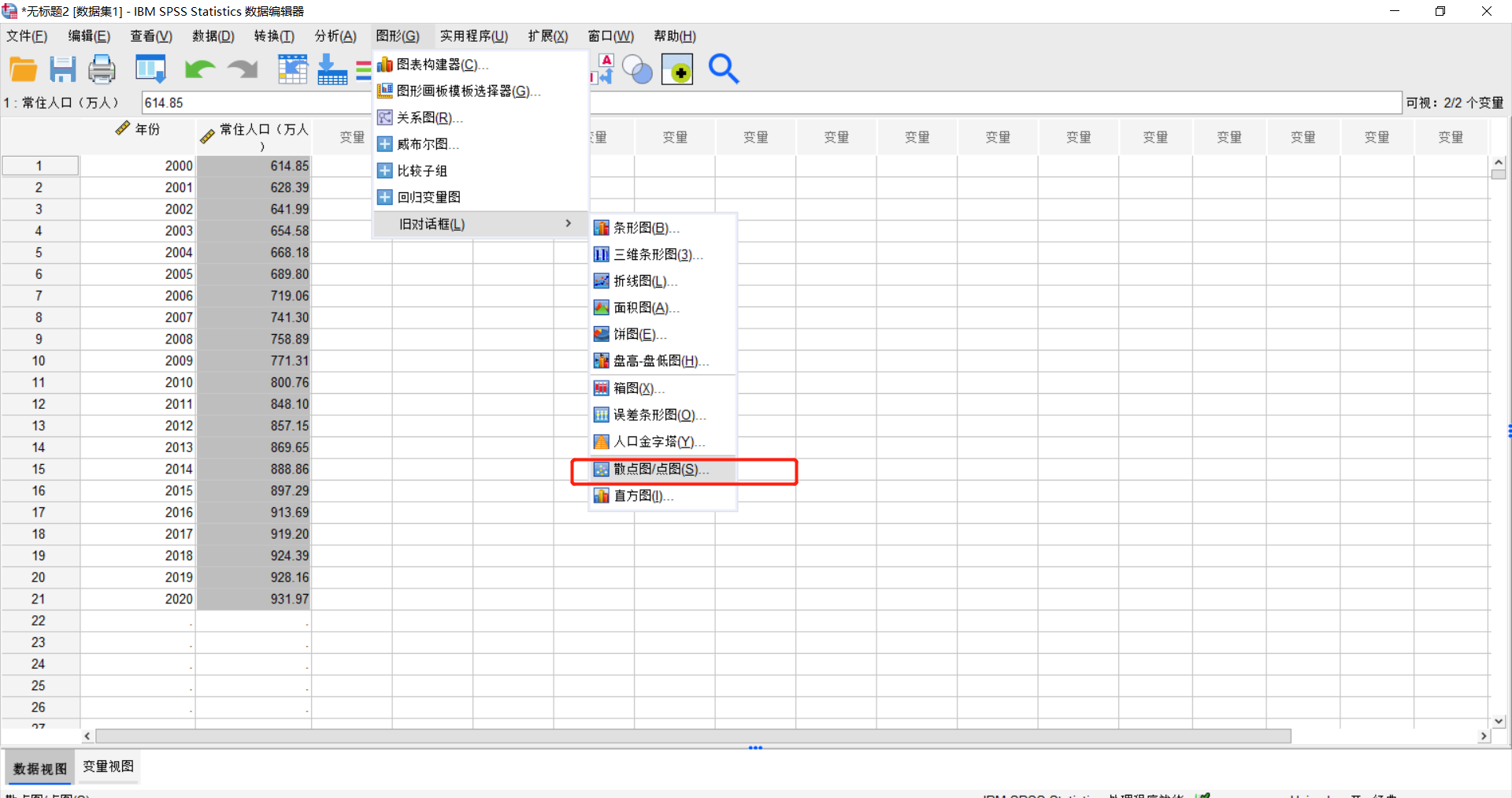Open a data file with the folder icon
The width and height of the screenshot is (1512, 798).
click(x=24, y=69)
